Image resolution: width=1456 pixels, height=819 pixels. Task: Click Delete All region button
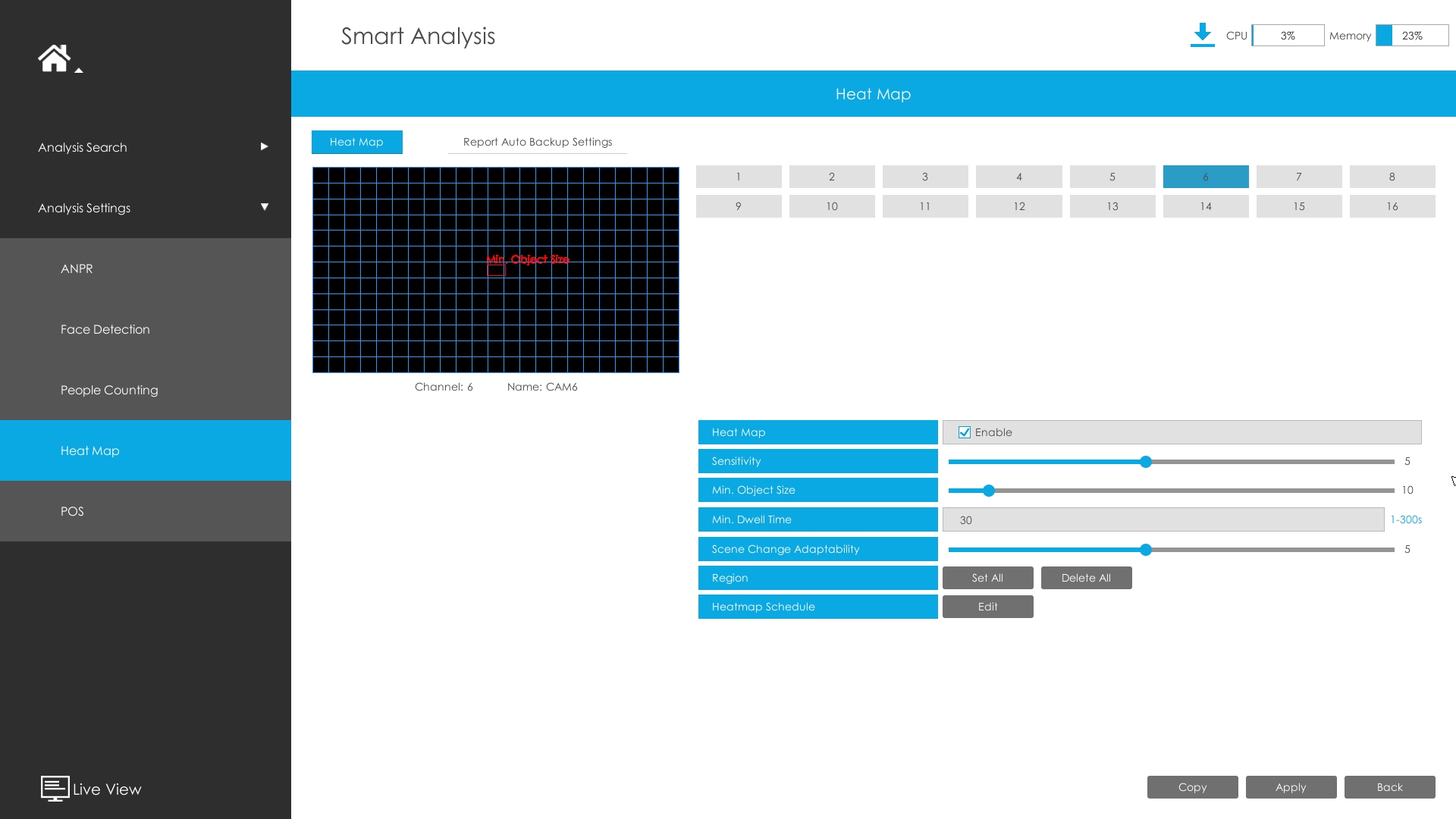[1086, 578]
